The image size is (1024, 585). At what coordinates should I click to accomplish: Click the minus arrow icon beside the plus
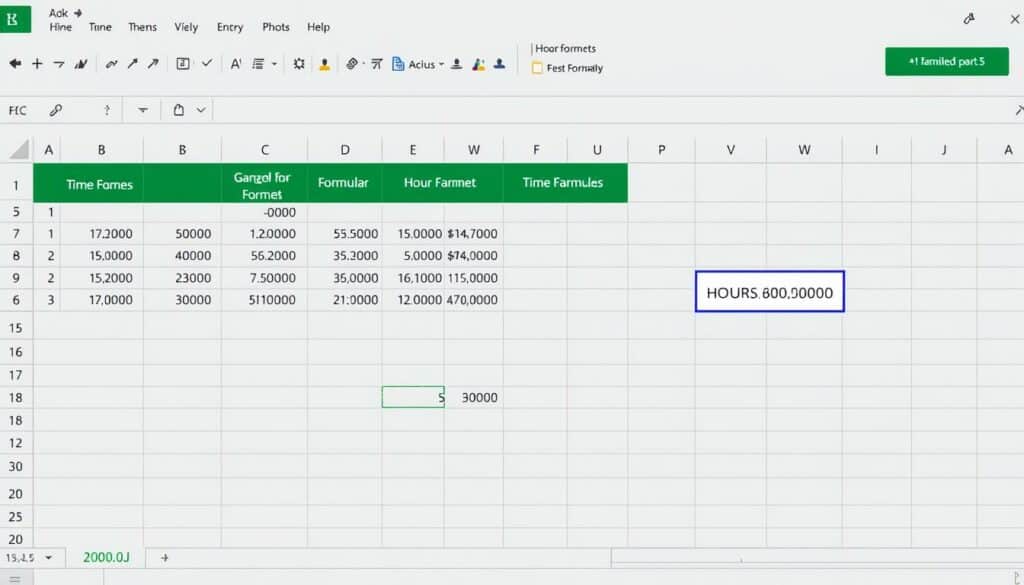click(59, 63)
